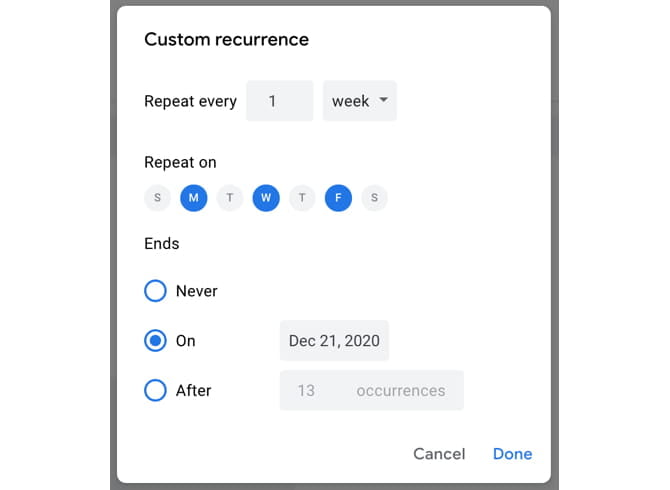
Task: Select the Never radio button
Action: click(x=155, y=291)
